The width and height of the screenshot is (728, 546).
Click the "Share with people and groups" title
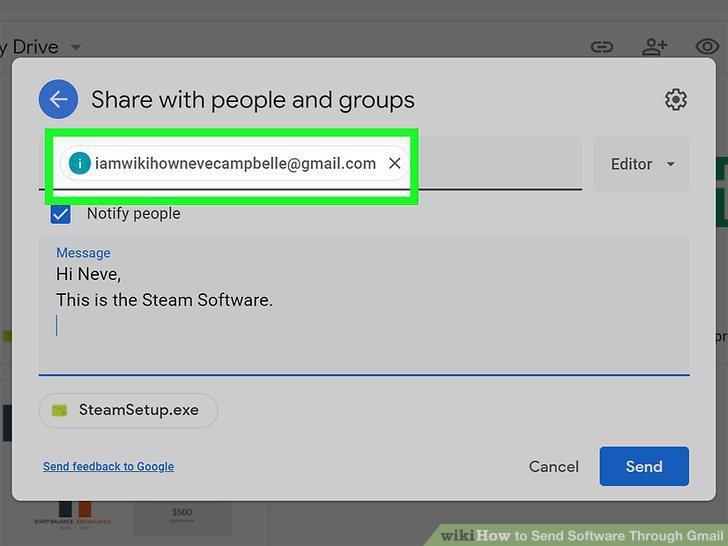[x=253, y=100]
